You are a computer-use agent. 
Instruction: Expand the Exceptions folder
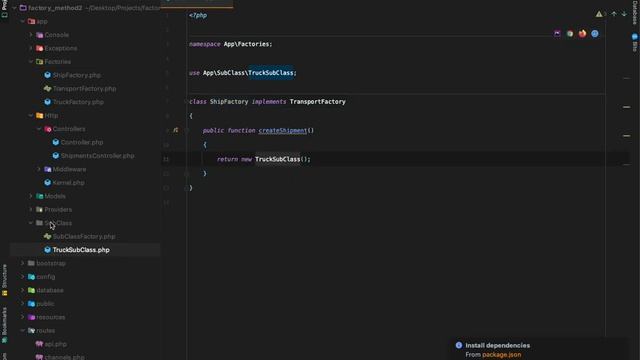31,48
